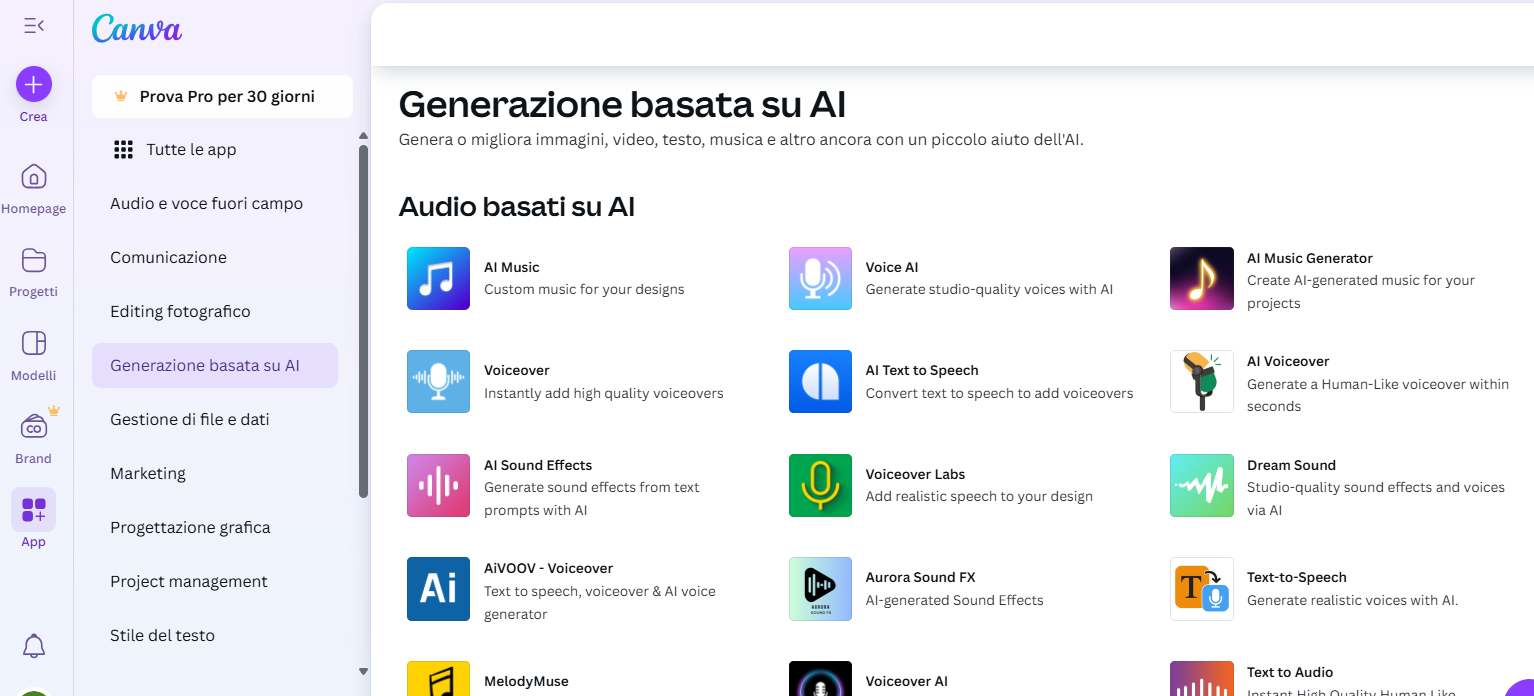
Task: Start Prova Pro per 30 giorni
Action: 222,96
